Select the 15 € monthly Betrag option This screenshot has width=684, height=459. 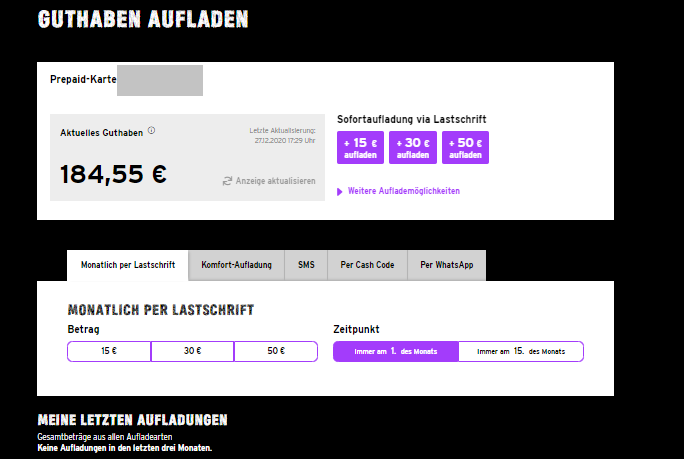(x=109, y=351)
